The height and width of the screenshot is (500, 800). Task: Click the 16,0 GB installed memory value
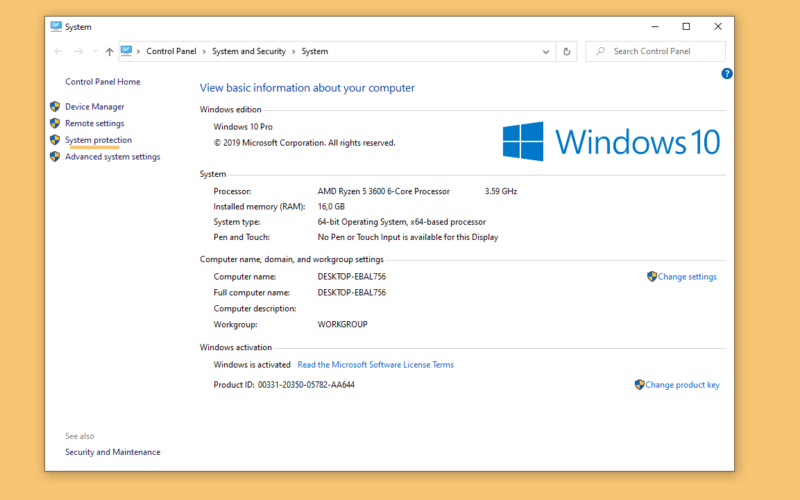(331, 207)
